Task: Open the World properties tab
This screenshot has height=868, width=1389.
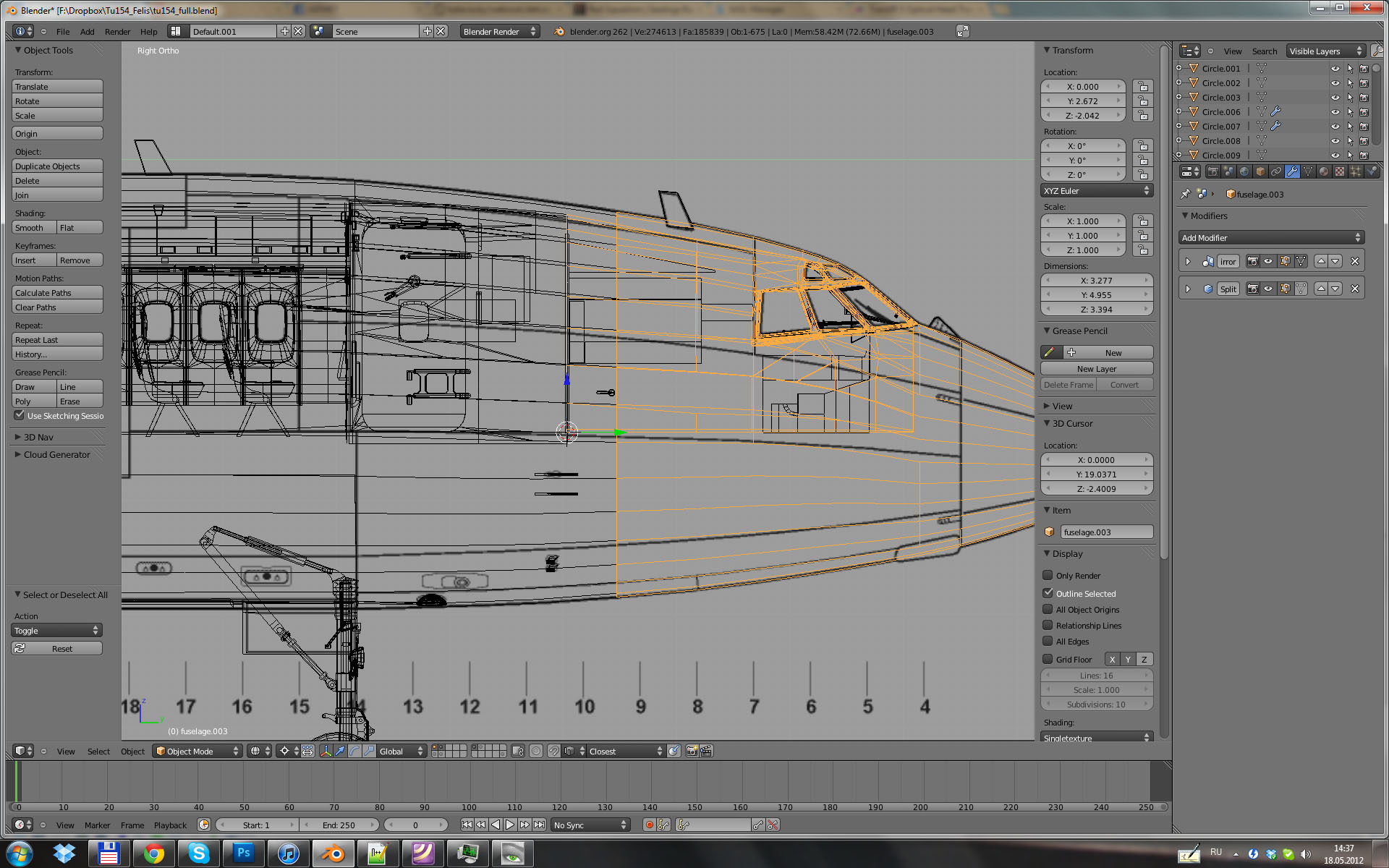Action: click(x=1244, y=172)
